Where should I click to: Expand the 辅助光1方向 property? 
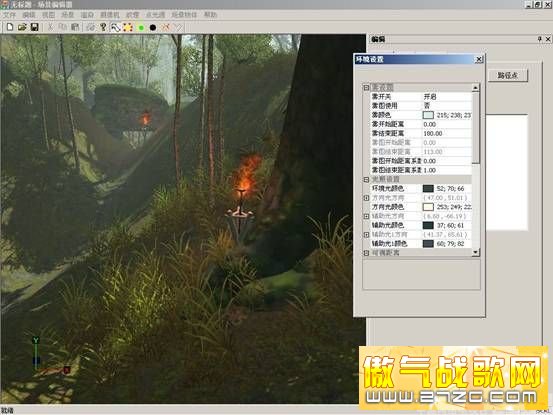click(x=366, y=234)
